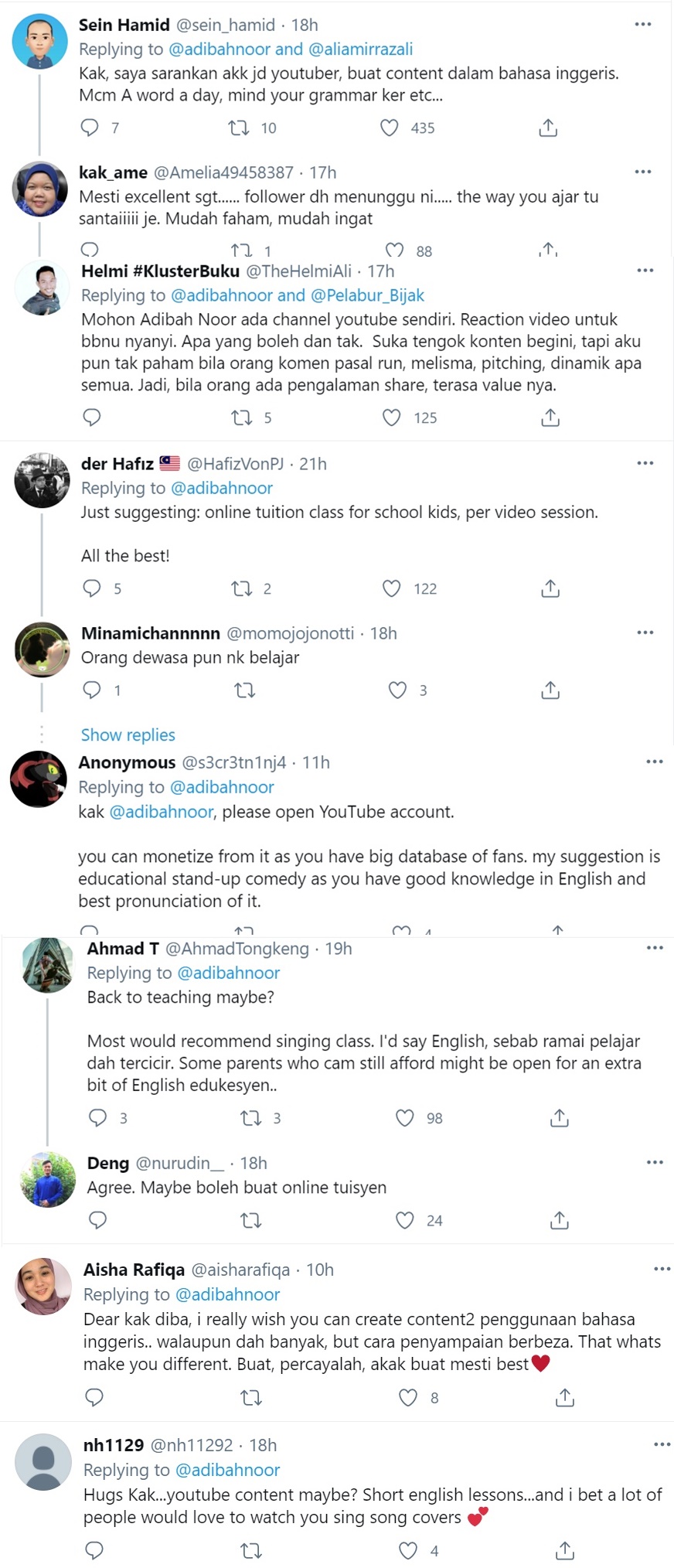The width and height of the screenshot is (674, 1568).
Task: Open more options for Aisha Rafiqa's tweet
Action: 662,1269
